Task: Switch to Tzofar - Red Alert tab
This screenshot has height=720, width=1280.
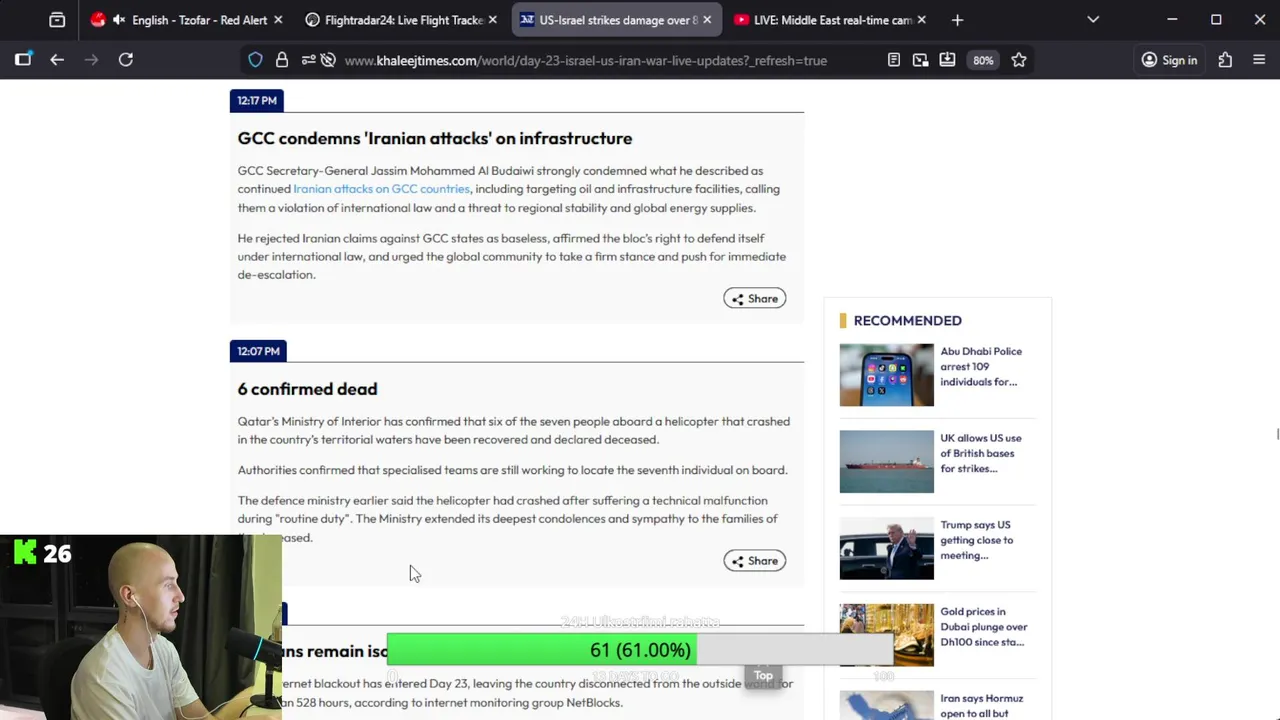Action: tap(186, 20)
